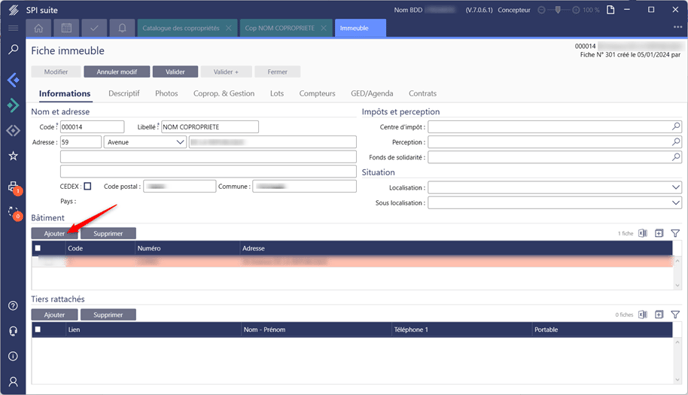Image resolution: width=688 pixels, height=395 pixels.
Task: Switch to Coprop. & Gestion tab
Action: (x=224, y=93)
